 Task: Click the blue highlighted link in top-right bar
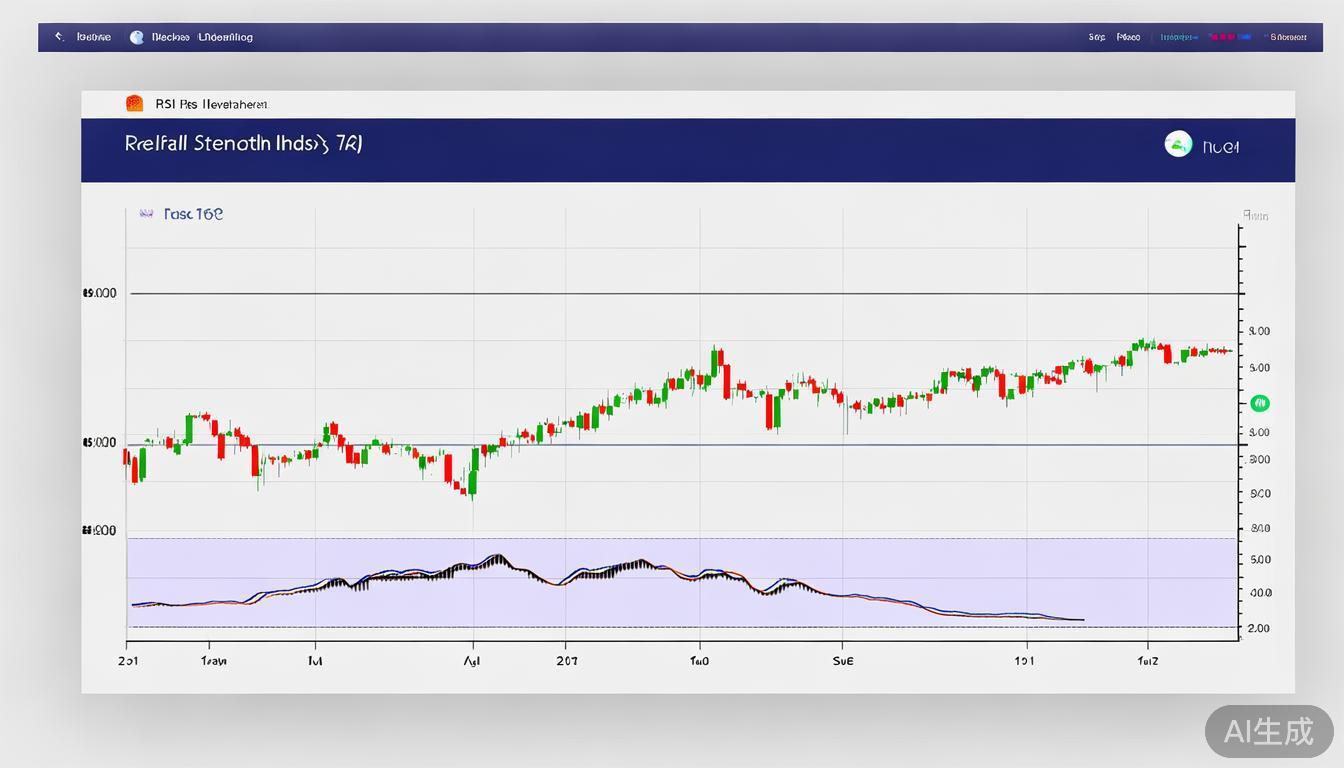pos(1179,37)
